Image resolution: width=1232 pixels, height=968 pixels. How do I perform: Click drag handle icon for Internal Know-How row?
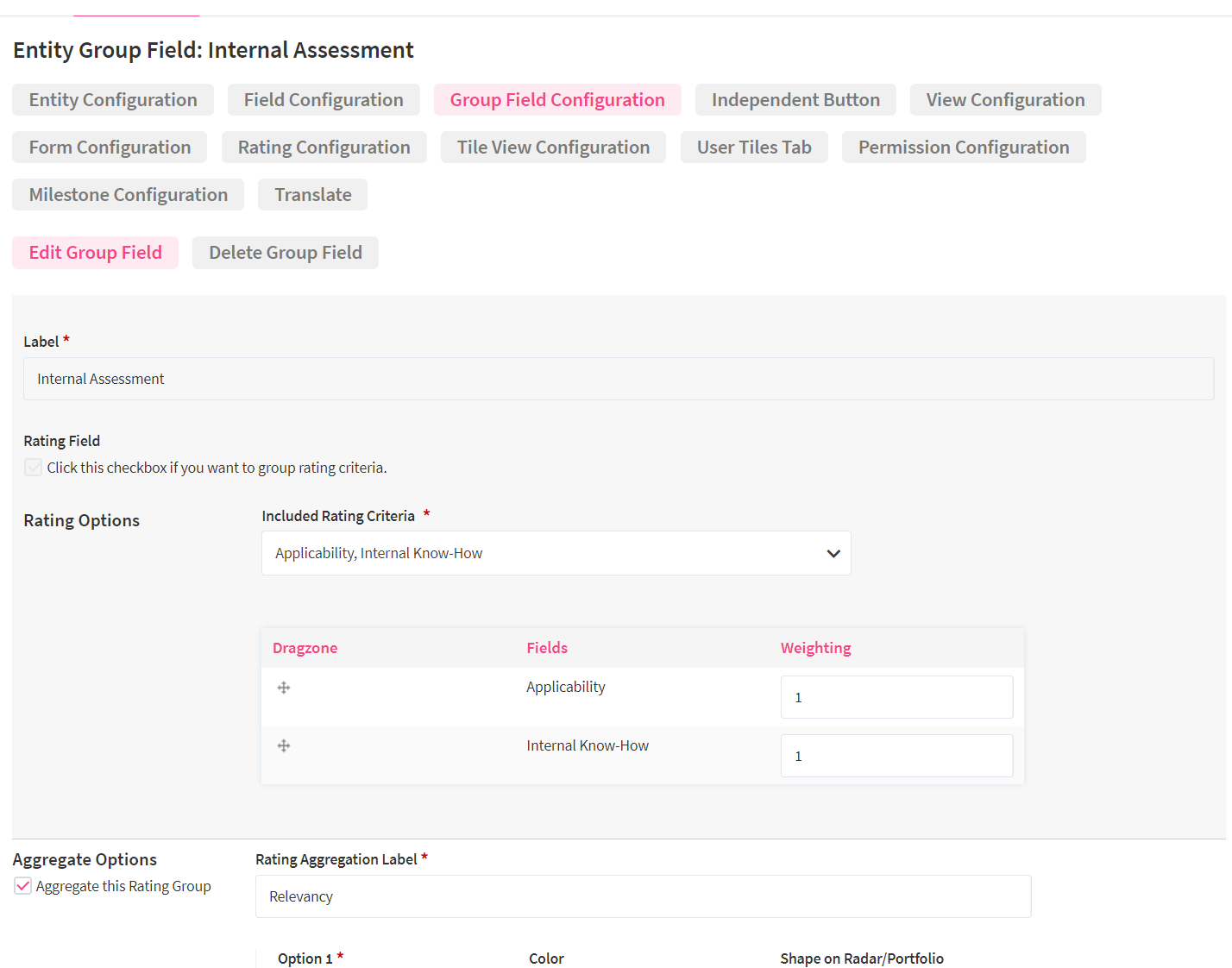(x=284, y=746)
